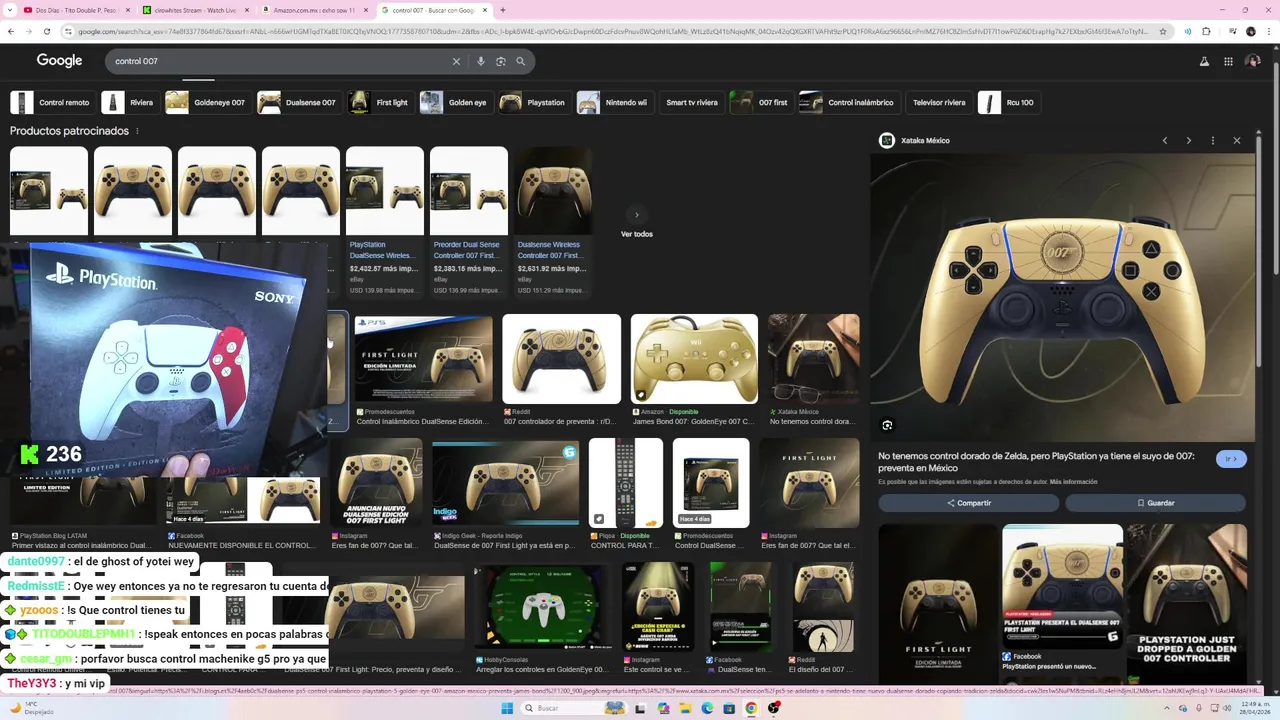Filter results by Rcu 100 chip

point(1009,102)
